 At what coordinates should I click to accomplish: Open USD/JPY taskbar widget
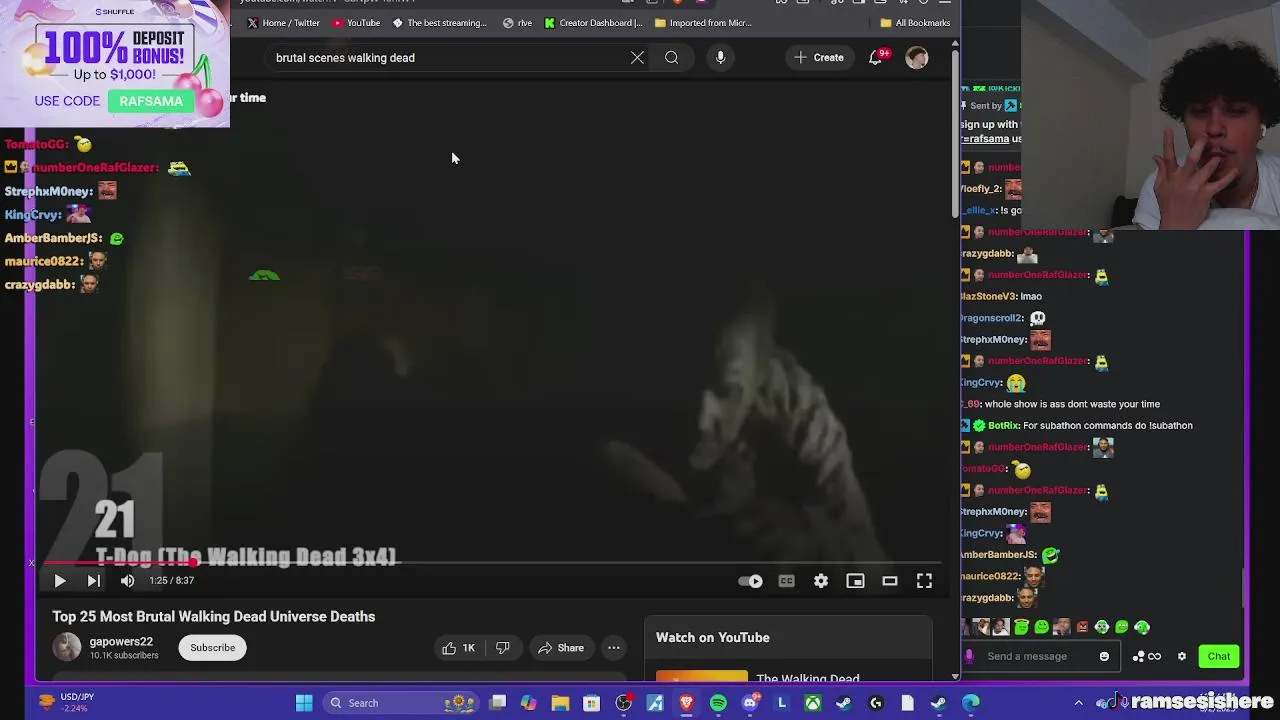[x=66, y=702]
